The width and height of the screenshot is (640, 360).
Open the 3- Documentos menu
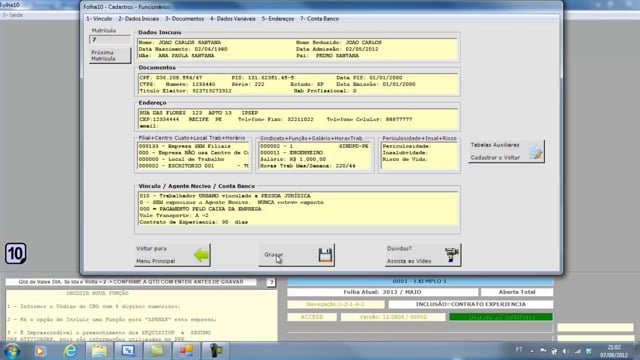tap(184, 19)
